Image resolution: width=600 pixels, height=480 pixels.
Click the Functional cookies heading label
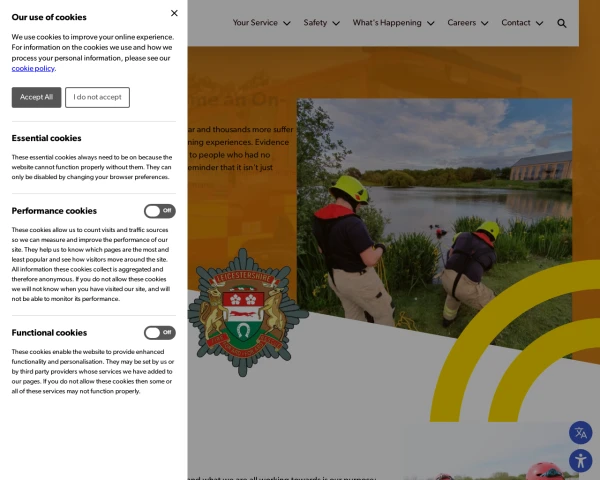coord(49,333)
